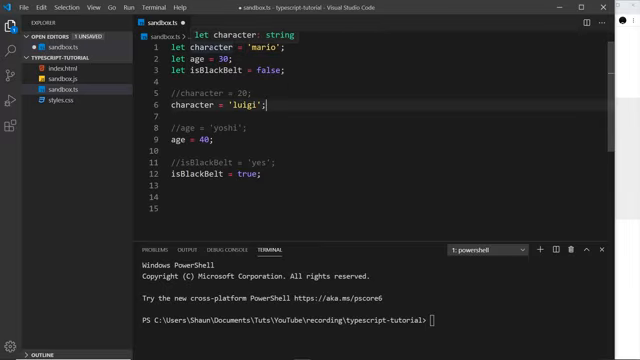Viewport: 640px width, 360px height.
Task: Open the View menu
Action: 93,7
